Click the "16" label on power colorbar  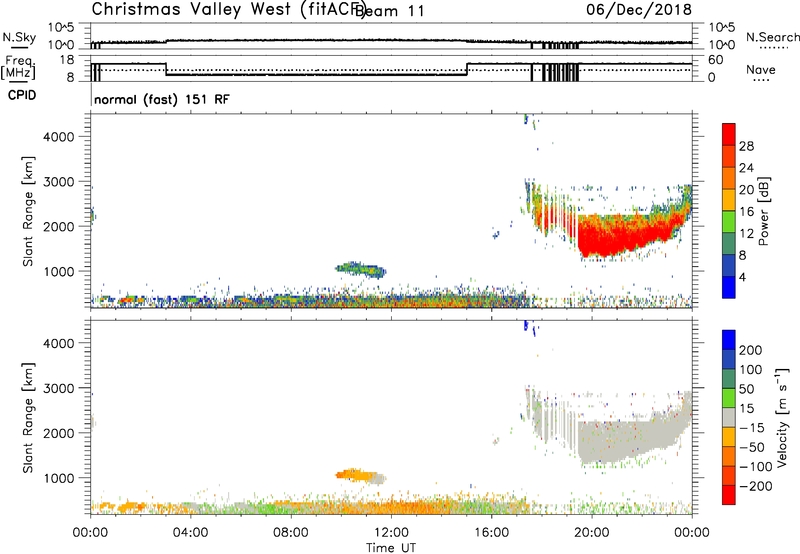point(746,212)
